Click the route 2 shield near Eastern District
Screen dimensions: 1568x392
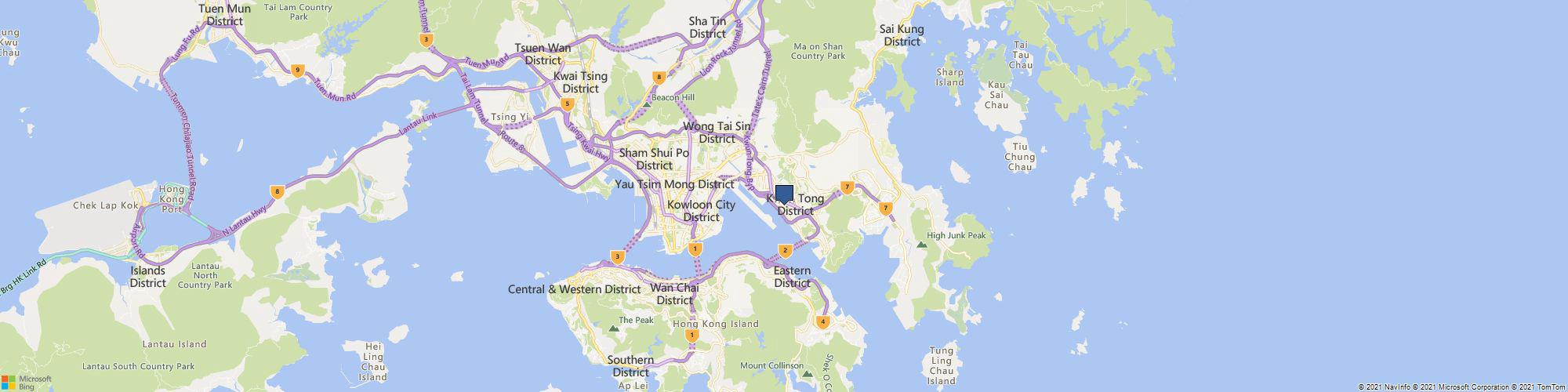point(785,251)
